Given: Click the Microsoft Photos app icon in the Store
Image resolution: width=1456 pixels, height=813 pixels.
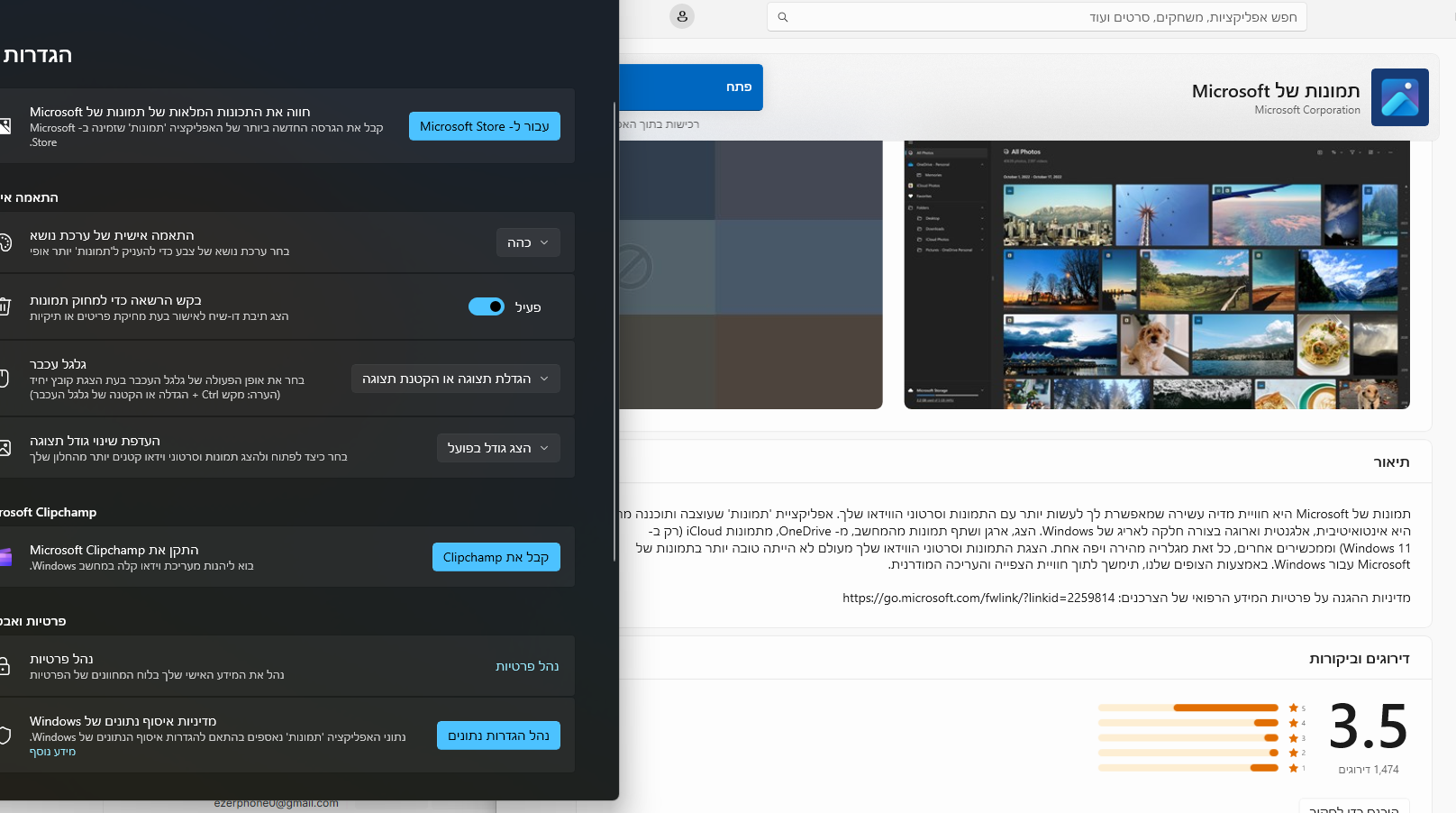Looking at the screenshot, I should coord(1399,97).
